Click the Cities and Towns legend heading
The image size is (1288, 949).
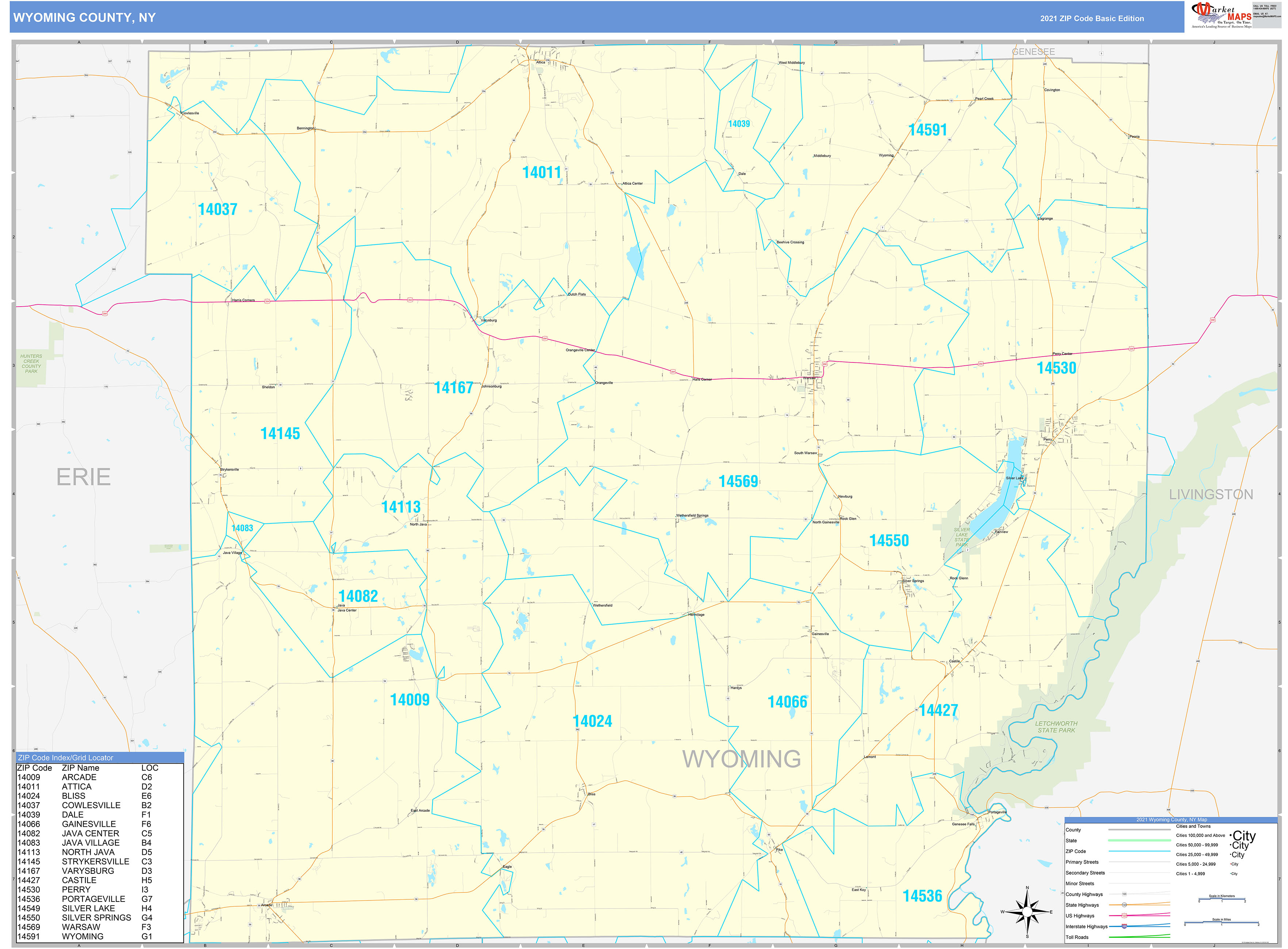(x=1193, y=826)
